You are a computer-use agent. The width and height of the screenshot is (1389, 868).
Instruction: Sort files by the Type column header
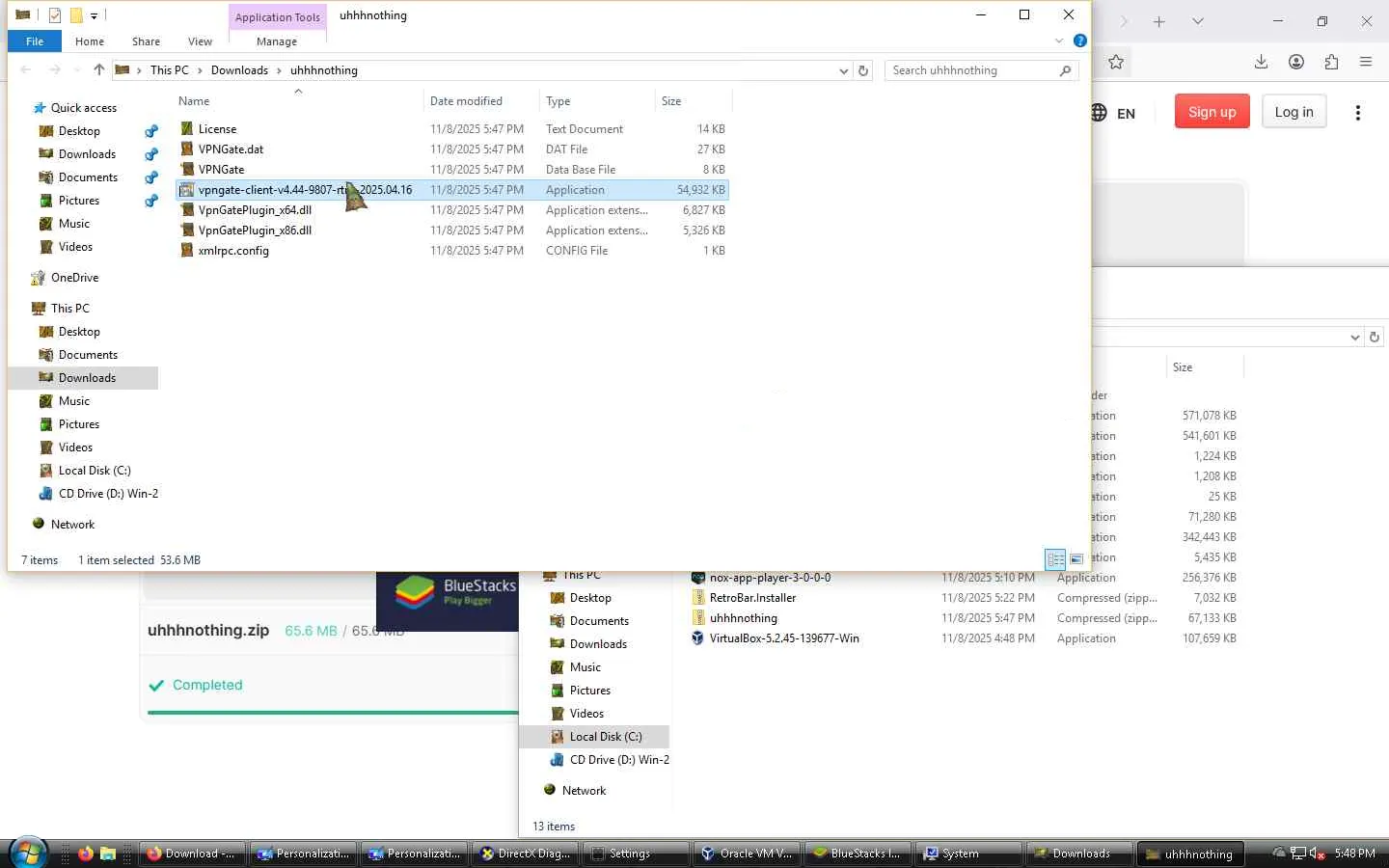(597, 101)
